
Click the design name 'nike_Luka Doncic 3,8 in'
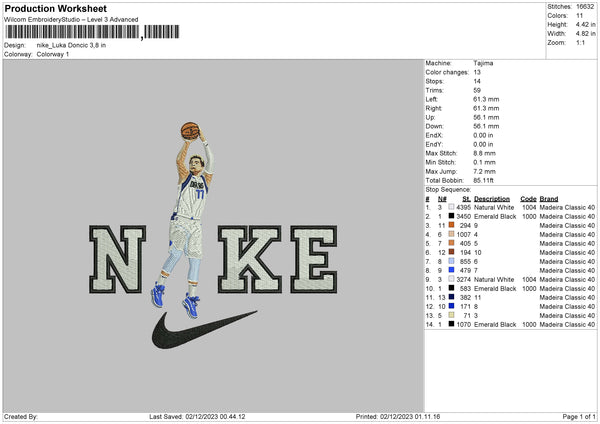pyautogui.click(x=71, y=45)
